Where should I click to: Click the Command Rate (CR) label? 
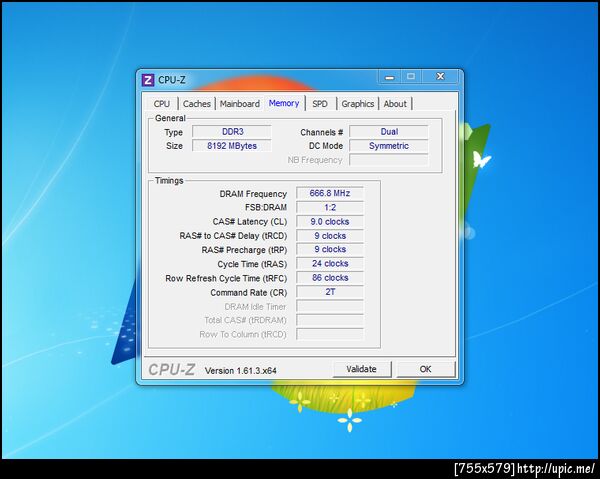pyautogui.click(x=249, y=293)
